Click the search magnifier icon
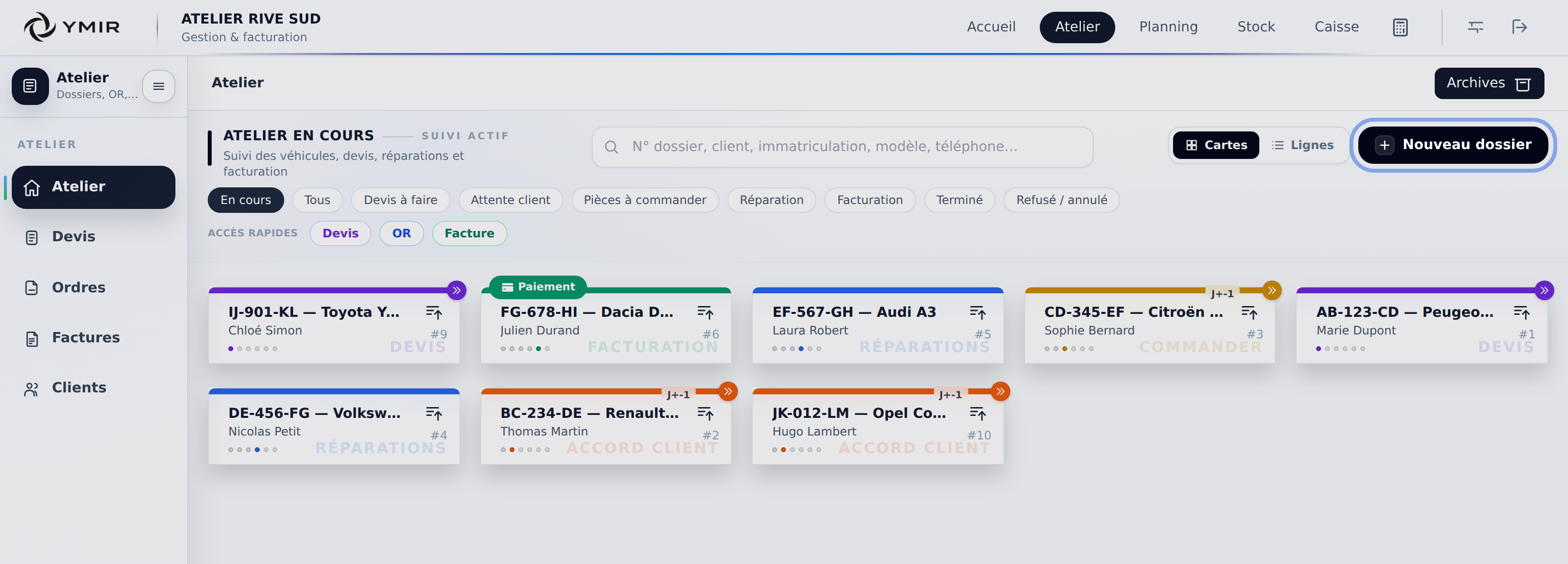Image resolution: width=1568 pixels, height=564 pixels. (x=611, y=147)
